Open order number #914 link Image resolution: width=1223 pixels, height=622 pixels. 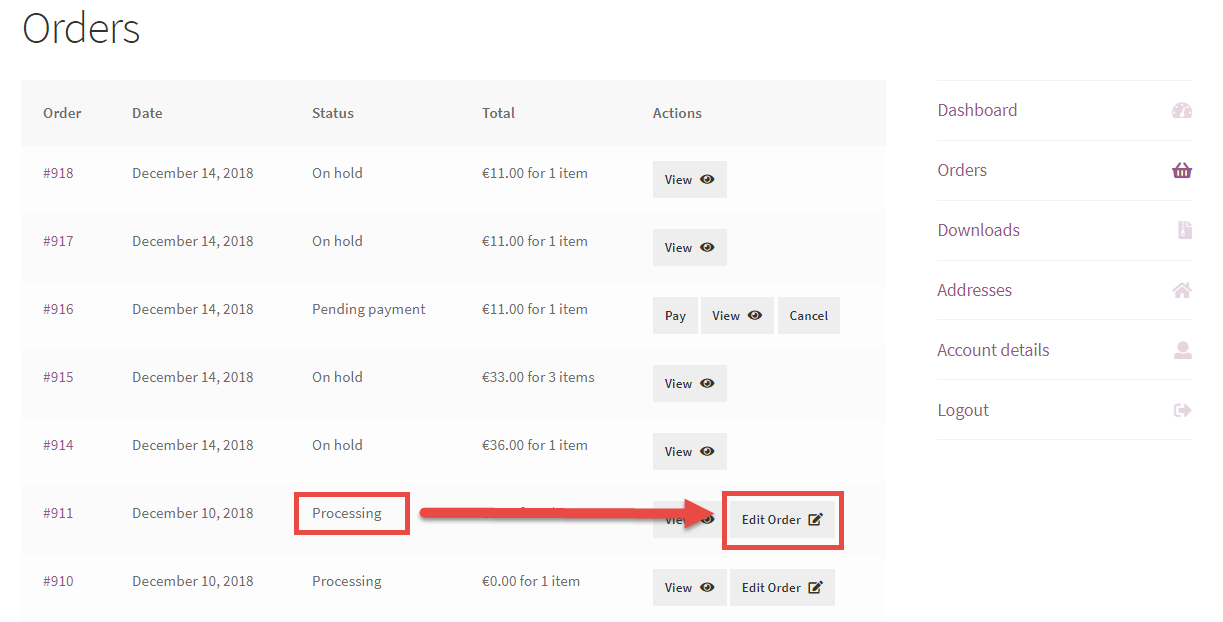click(x=58, y=445)
